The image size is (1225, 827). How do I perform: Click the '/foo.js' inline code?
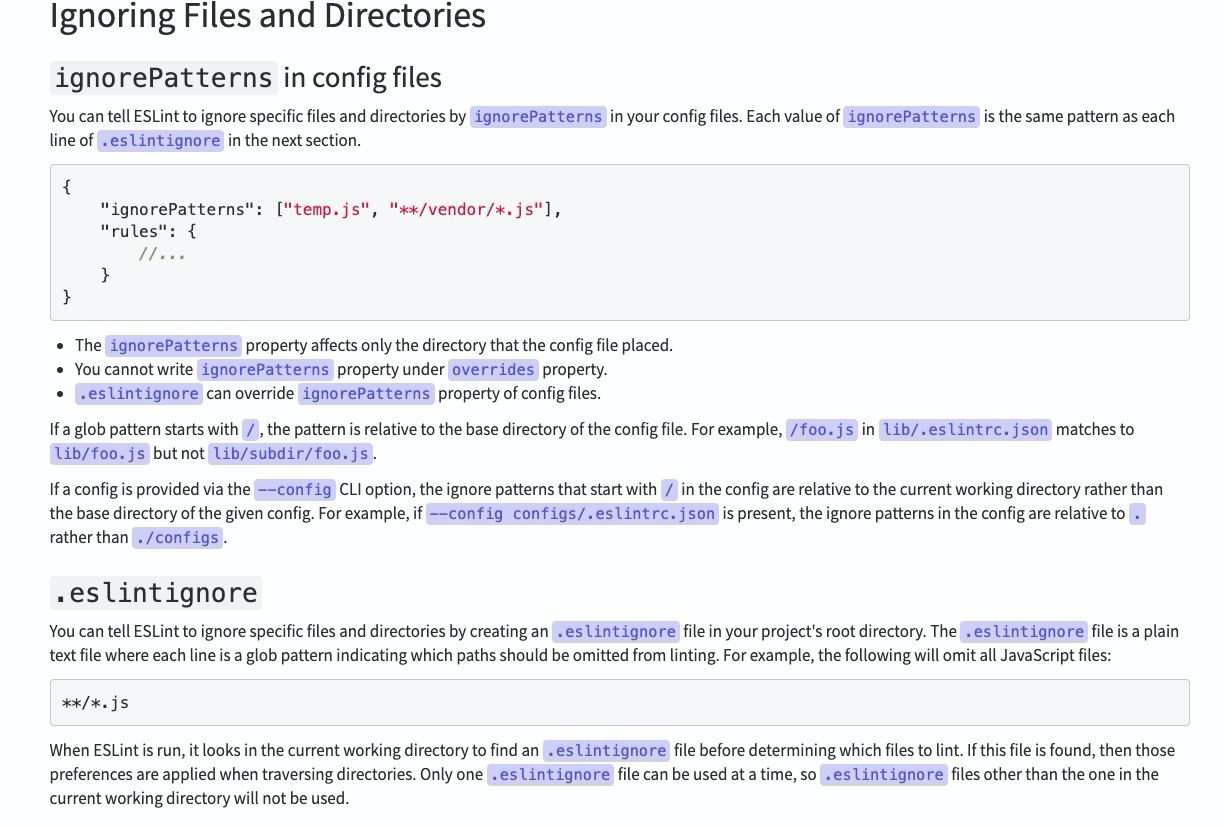pyautogui.click(x=822, y=429)
